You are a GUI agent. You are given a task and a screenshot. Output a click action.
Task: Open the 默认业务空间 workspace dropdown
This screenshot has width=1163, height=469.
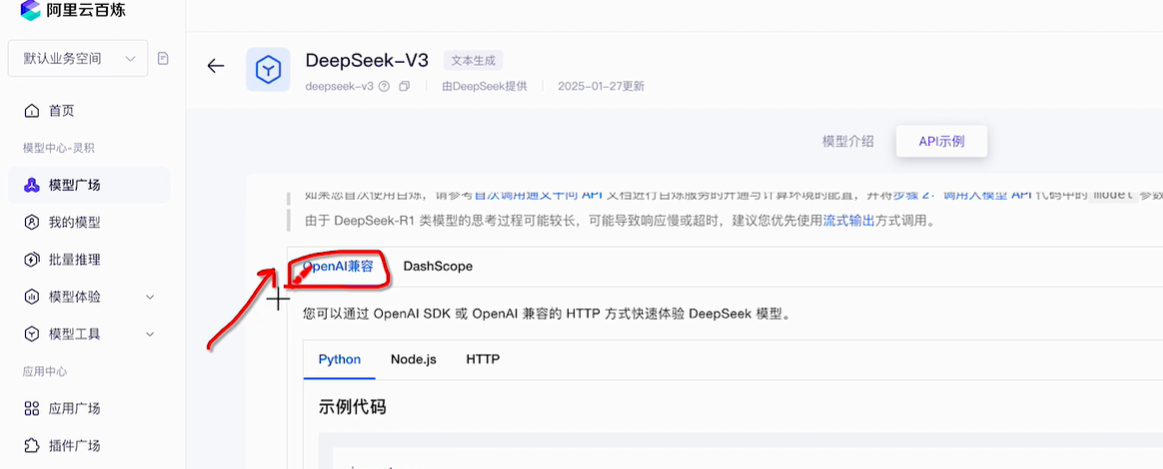(x=78, y=59)
